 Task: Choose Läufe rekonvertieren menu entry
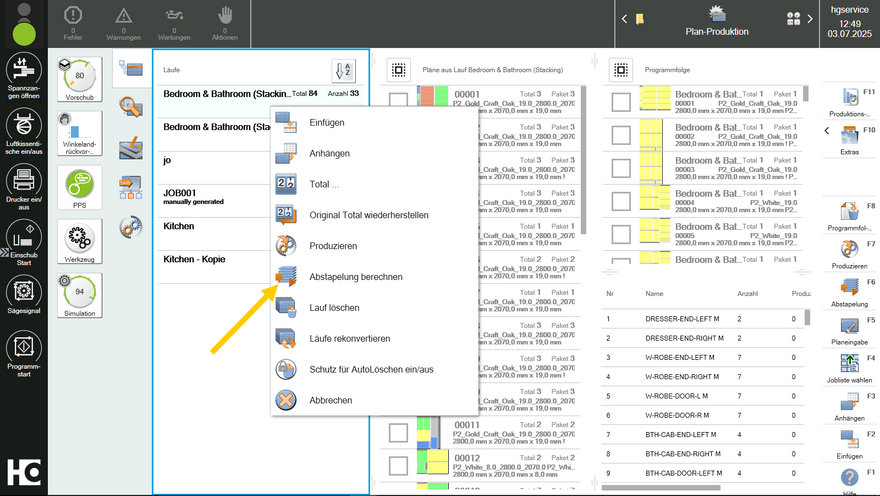(x=374, y=338)
